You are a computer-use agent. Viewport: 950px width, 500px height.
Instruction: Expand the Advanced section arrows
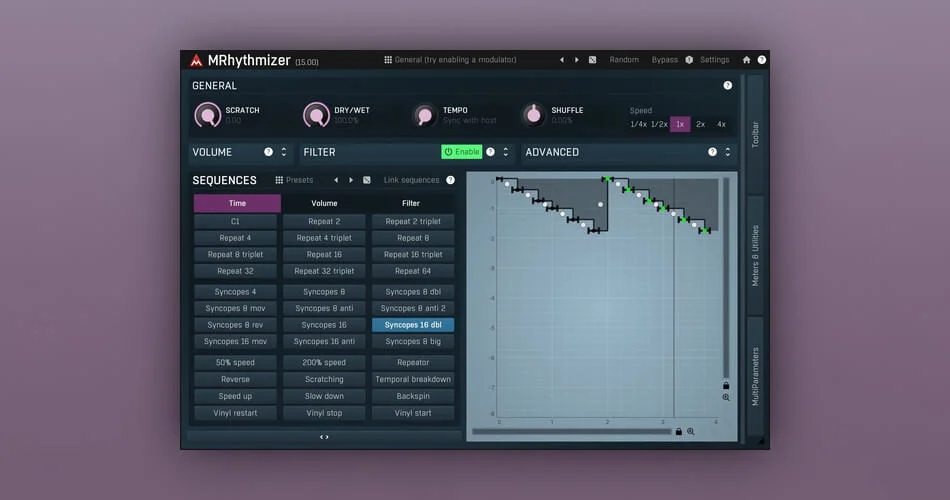[728, 152]
